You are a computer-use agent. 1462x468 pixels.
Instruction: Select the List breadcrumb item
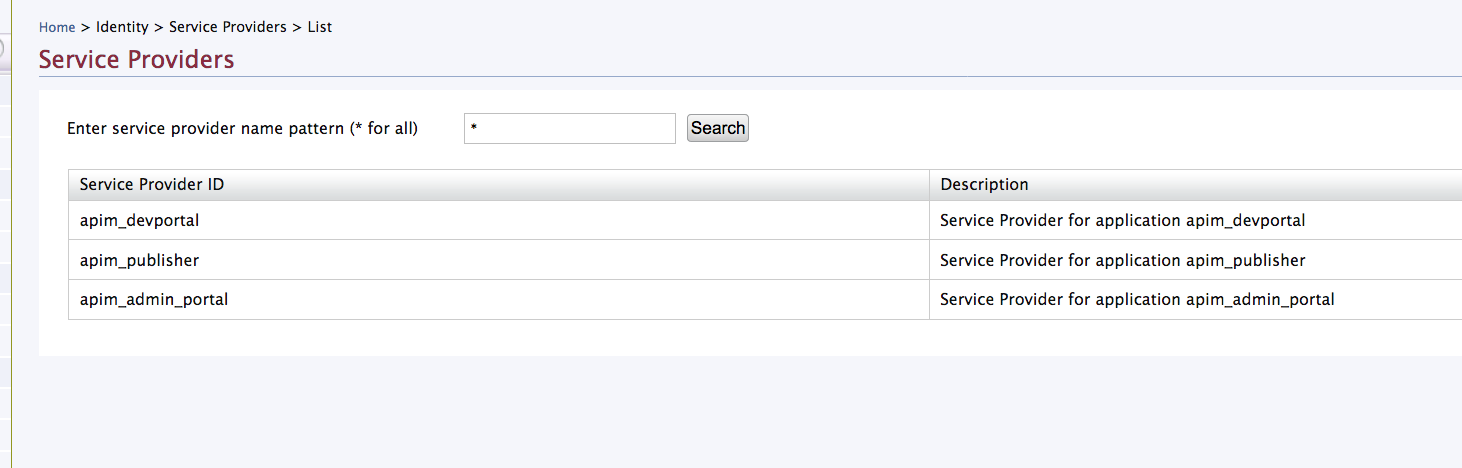coord(320,27)
